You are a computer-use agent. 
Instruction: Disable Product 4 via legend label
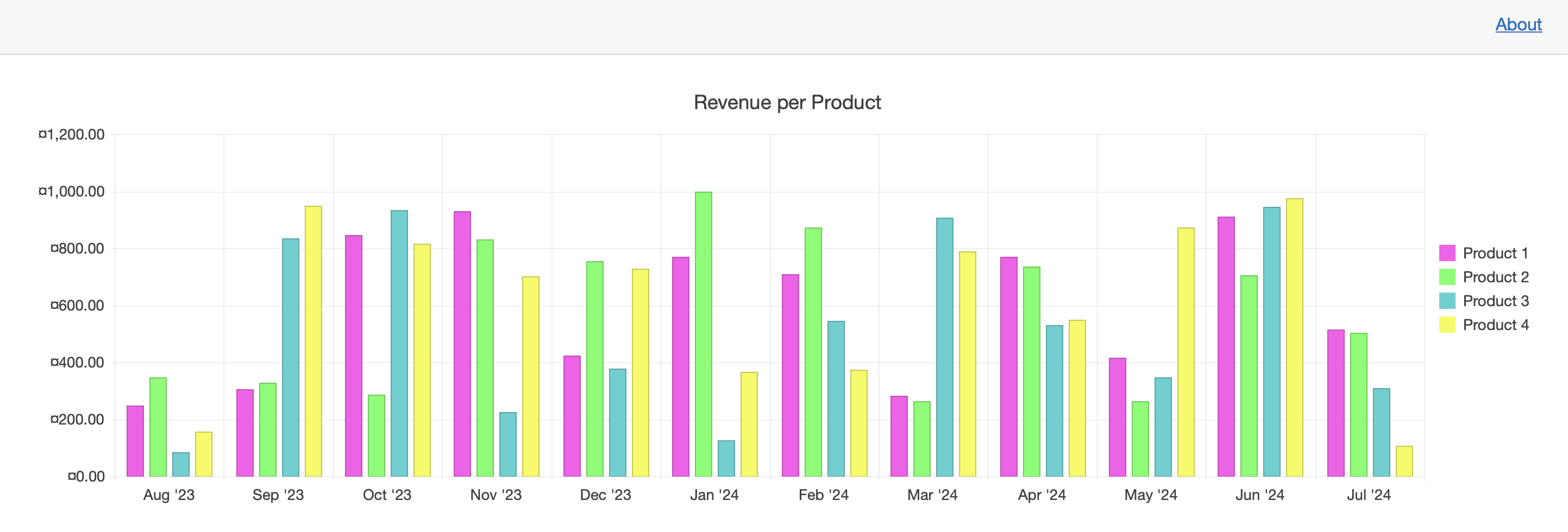coord(1495,325)
